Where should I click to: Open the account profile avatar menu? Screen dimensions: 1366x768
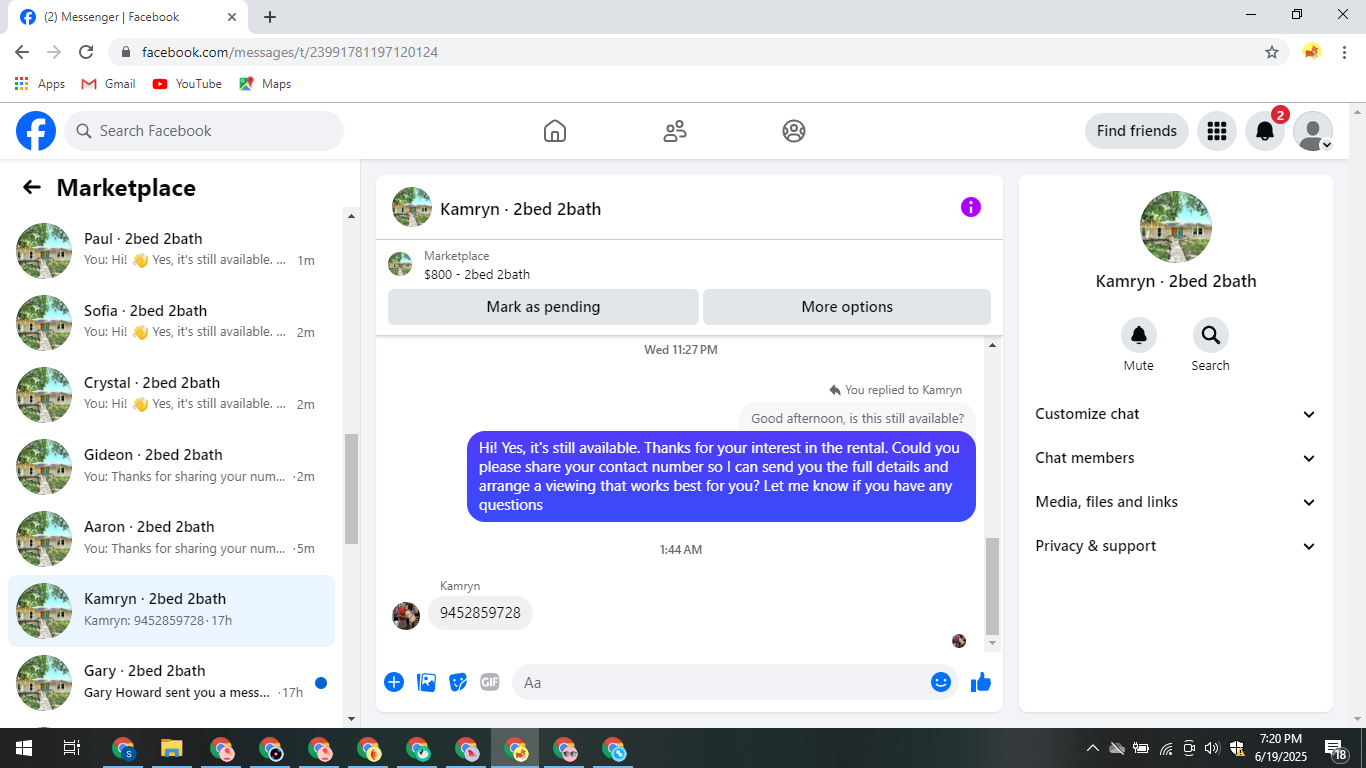point(1313,131)
